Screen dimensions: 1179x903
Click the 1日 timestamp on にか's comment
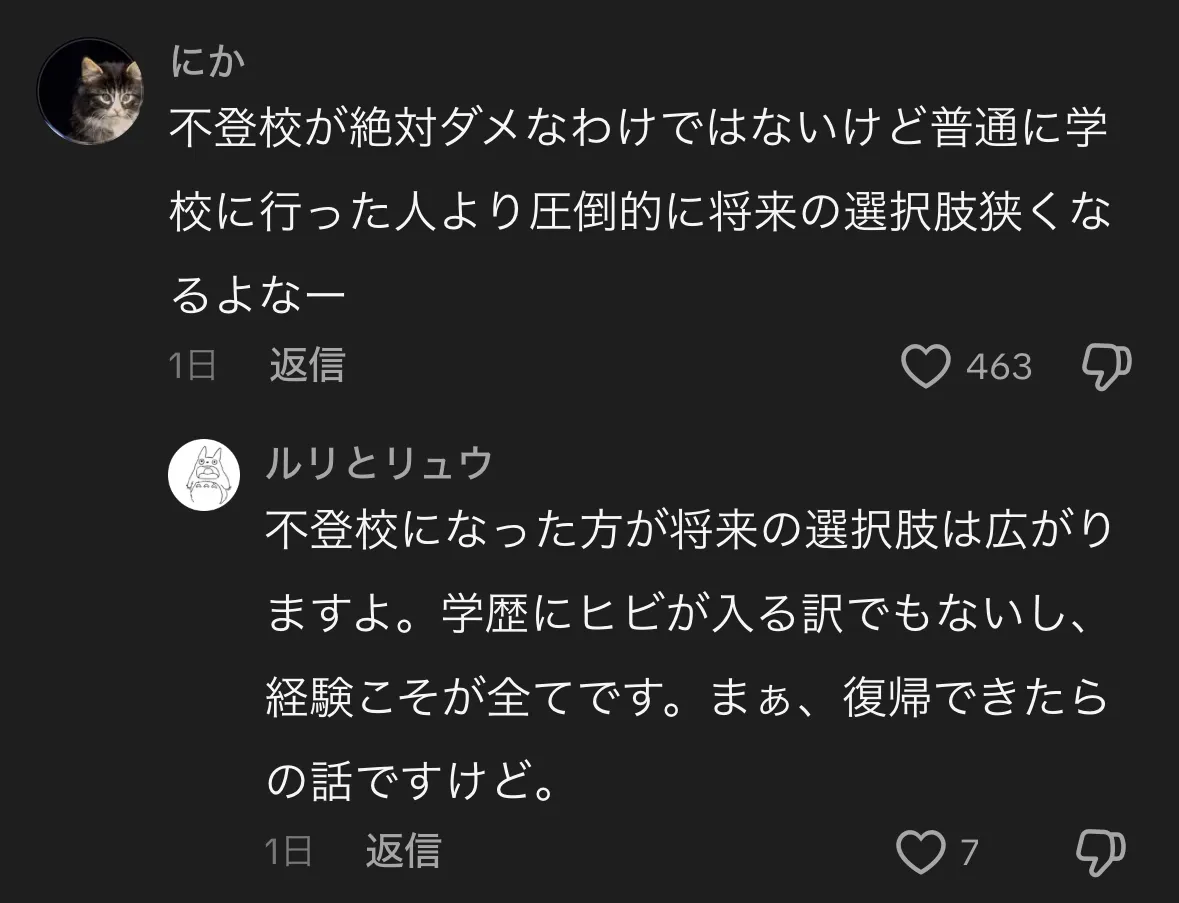192,365
